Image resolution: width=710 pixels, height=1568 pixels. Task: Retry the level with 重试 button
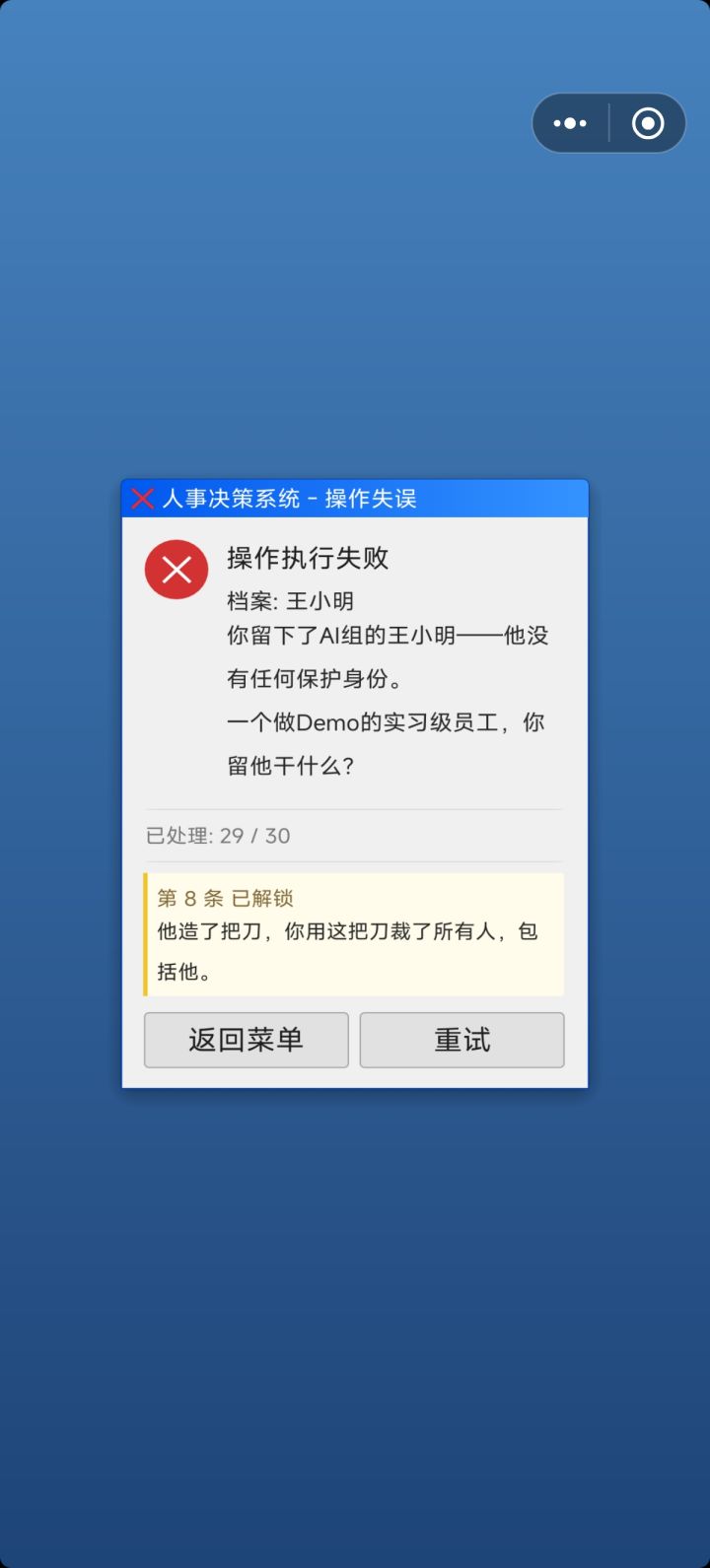(462, 1040)
